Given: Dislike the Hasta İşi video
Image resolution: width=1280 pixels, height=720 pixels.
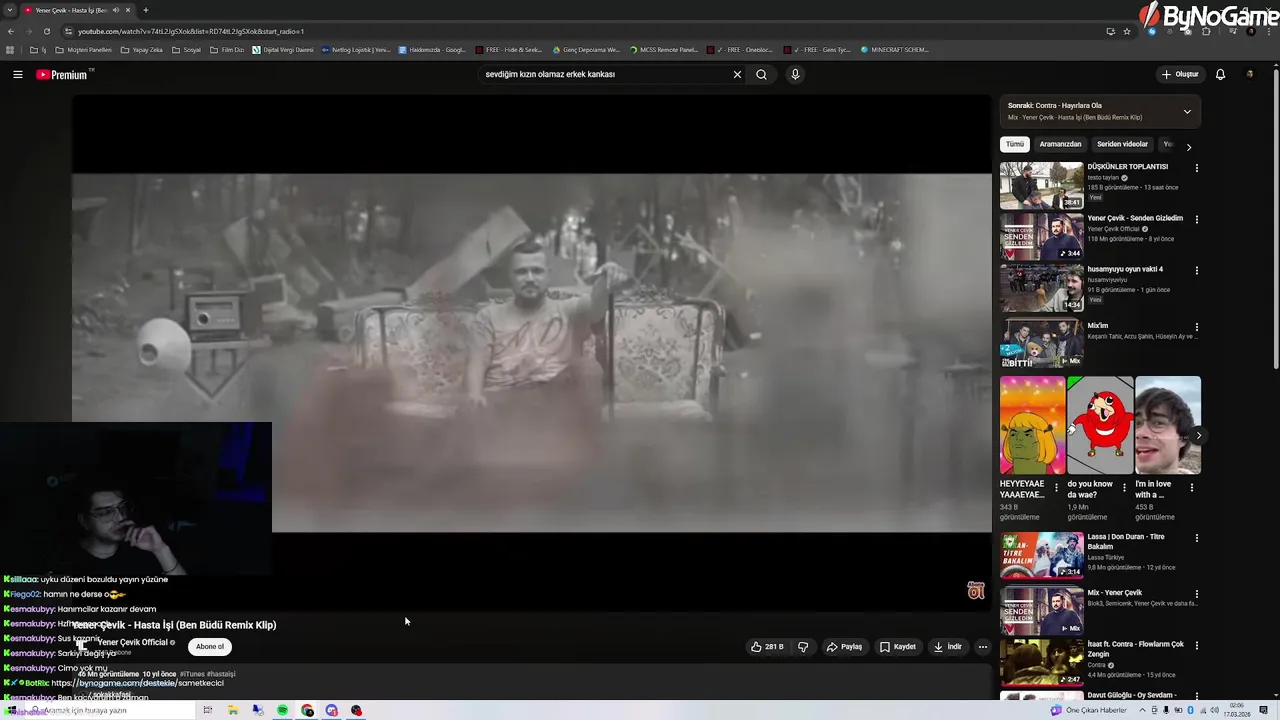Looking at the screenshot, I should (x=803, y=647).
